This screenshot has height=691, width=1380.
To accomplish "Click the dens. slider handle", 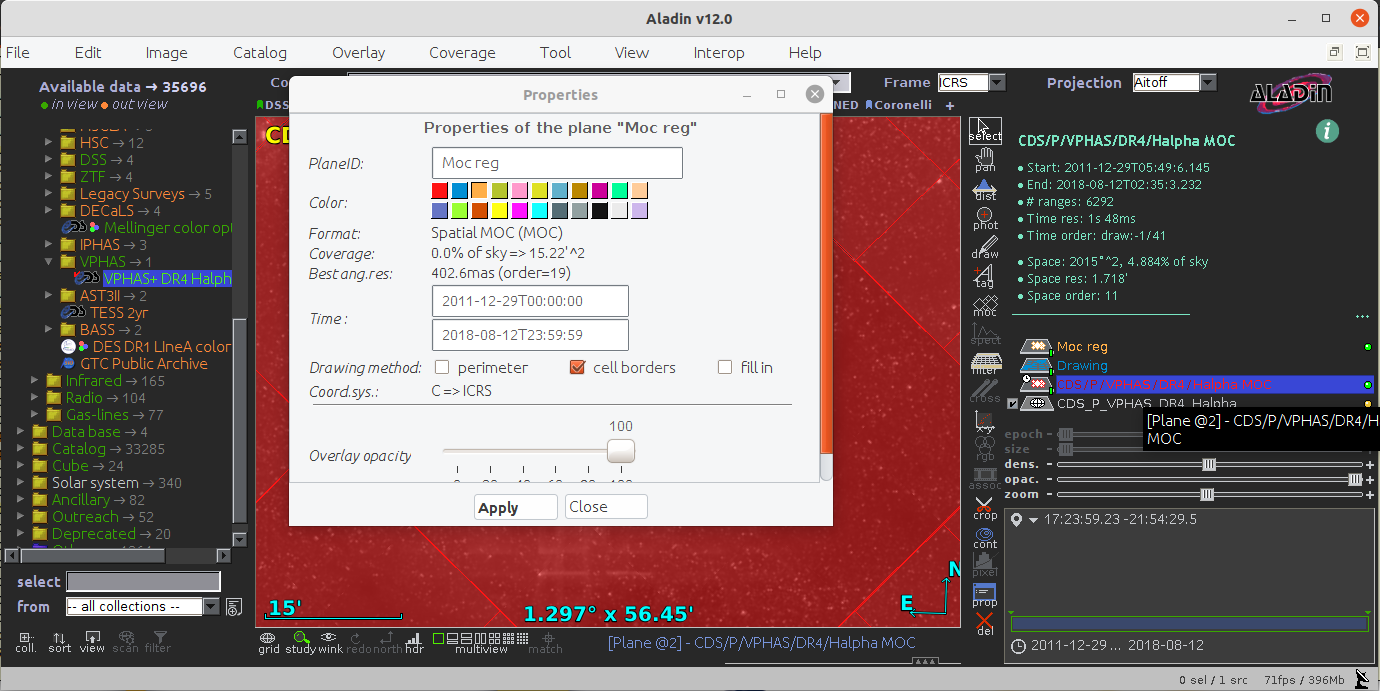I will 1209,465.
